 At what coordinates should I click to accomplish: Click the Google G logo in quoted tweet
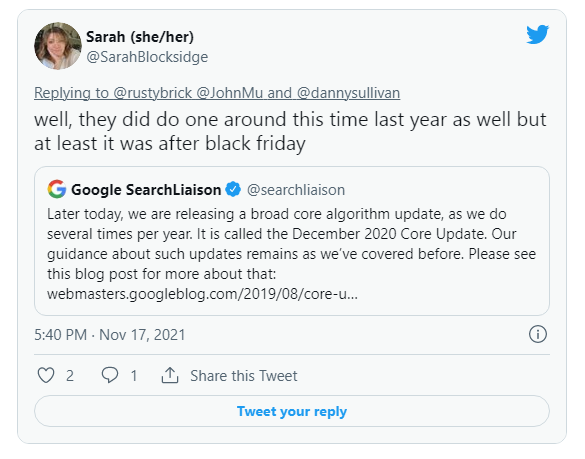57,189
